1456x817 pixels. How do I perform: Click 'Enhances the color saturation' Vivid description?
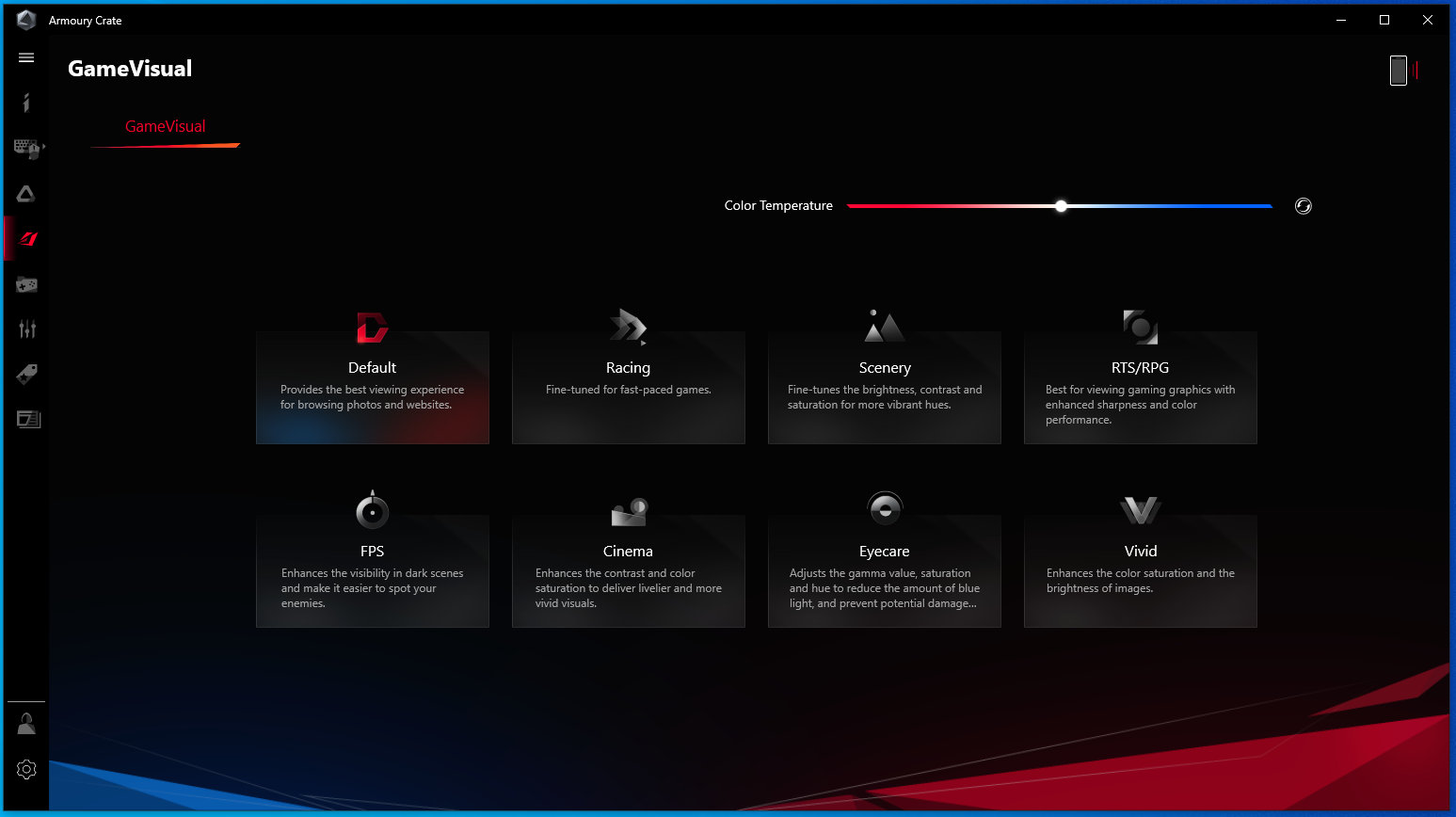tap(1140, 581)
